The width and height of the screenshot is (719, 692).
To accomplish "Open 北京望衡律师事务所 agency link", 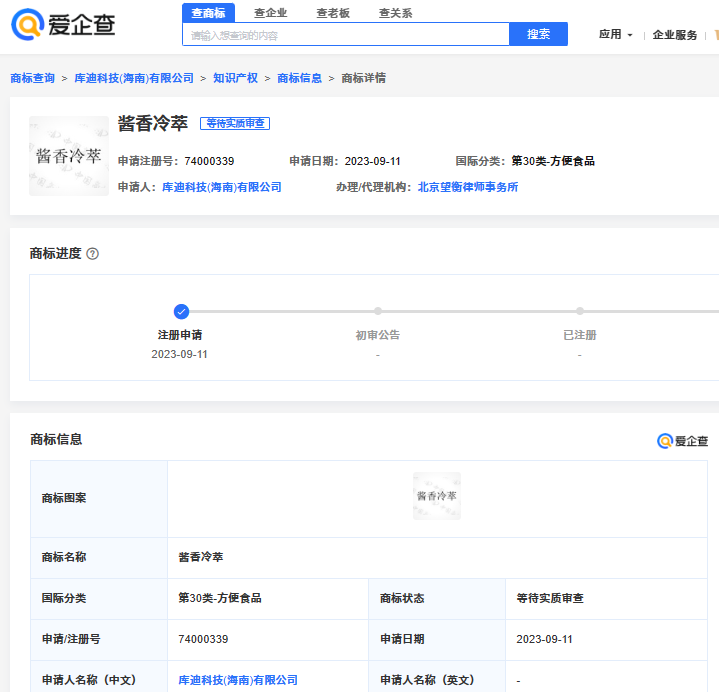I will click(468, 187).
